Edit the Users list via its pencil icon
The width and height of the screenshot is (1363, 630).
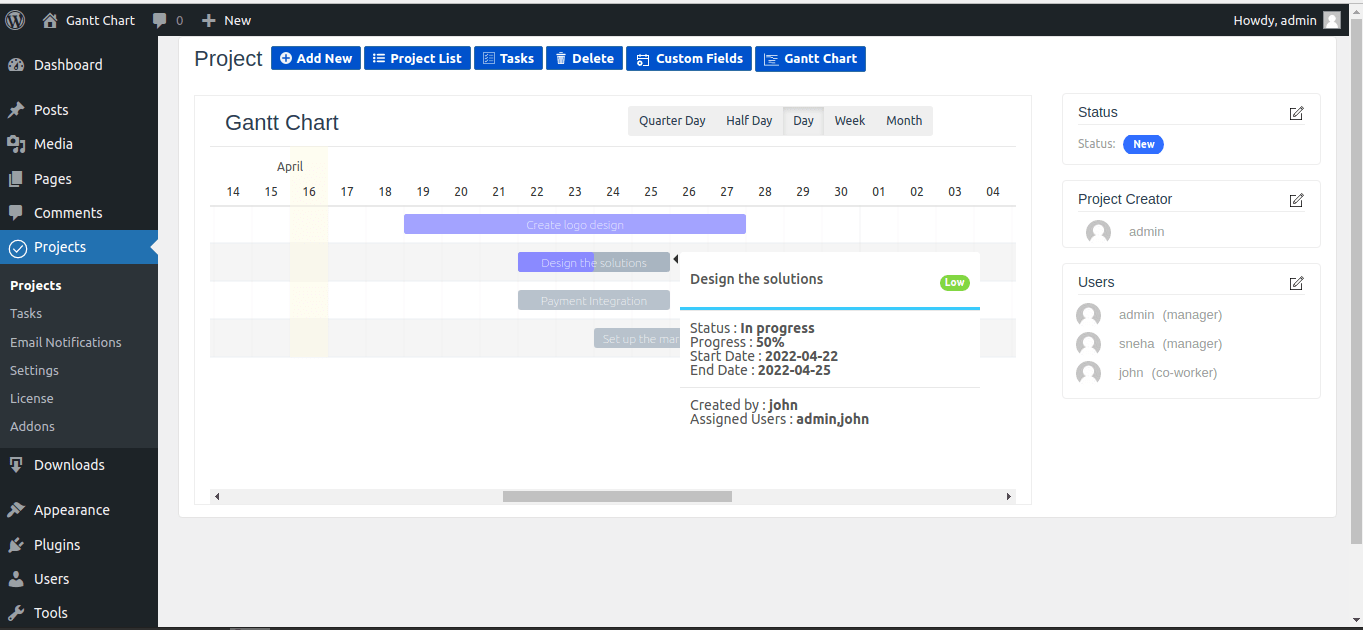1296,283
